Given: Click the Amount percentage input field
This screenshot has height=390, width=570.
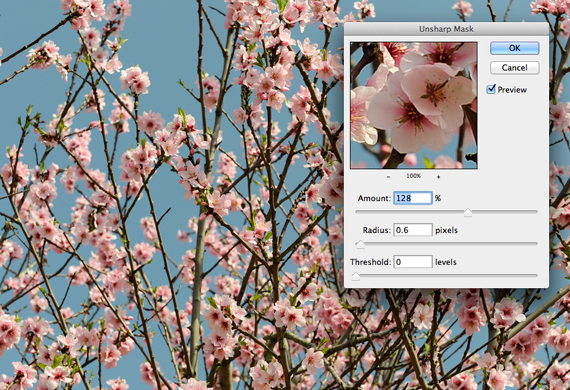Looking at the screenshot, I should [413, 198].
